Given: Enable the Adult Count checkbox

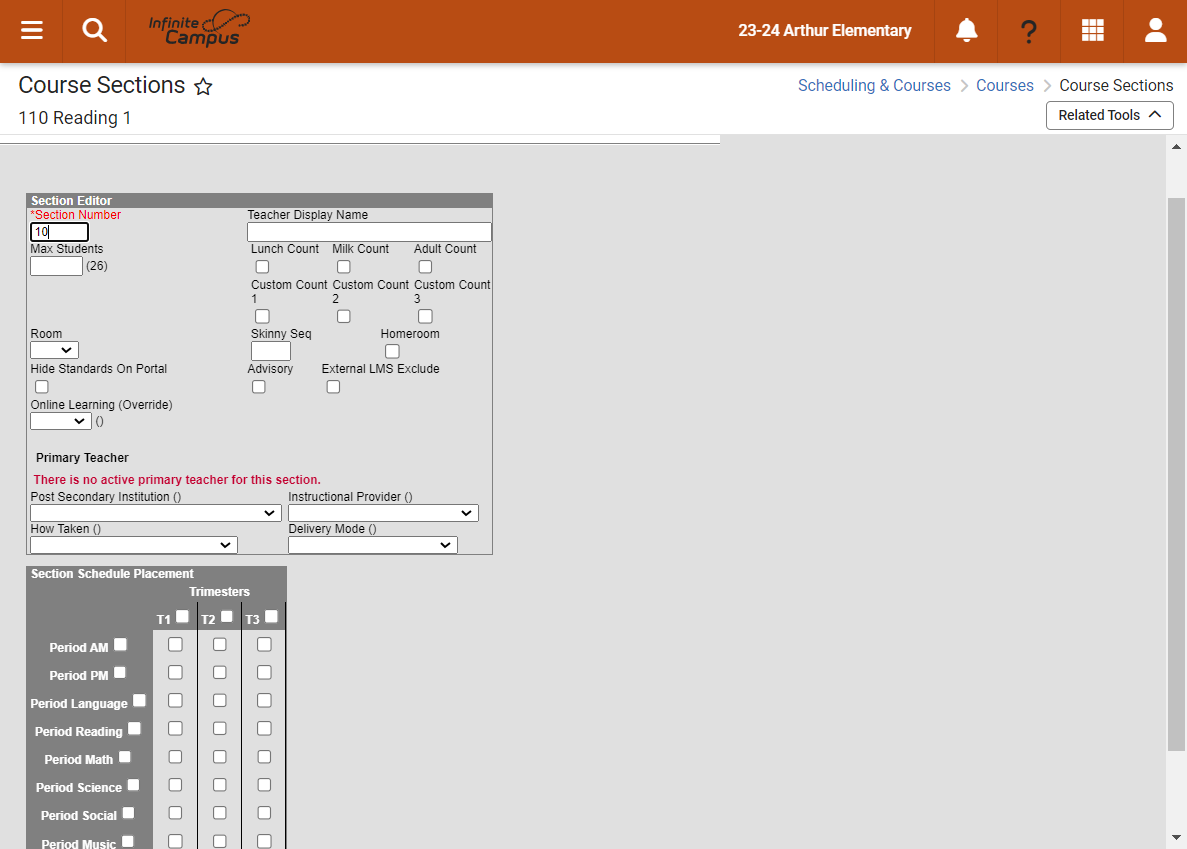Looking at the screenshot, I should 425,266.
